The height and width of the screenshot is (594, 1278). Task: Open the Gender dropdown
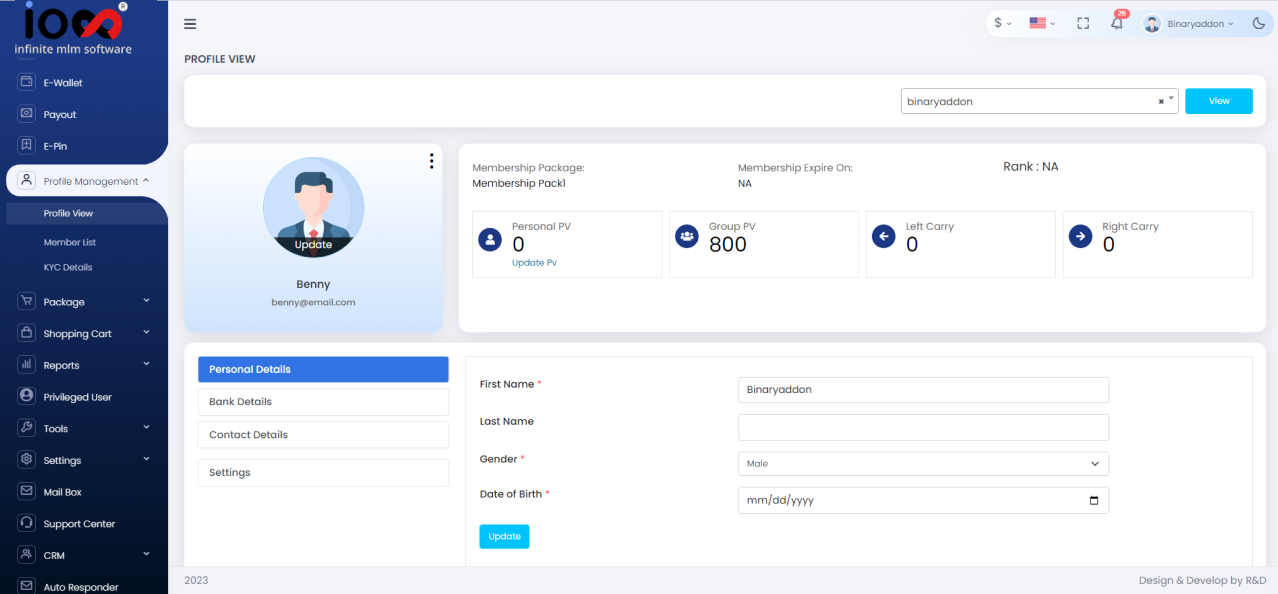point(922,463)
